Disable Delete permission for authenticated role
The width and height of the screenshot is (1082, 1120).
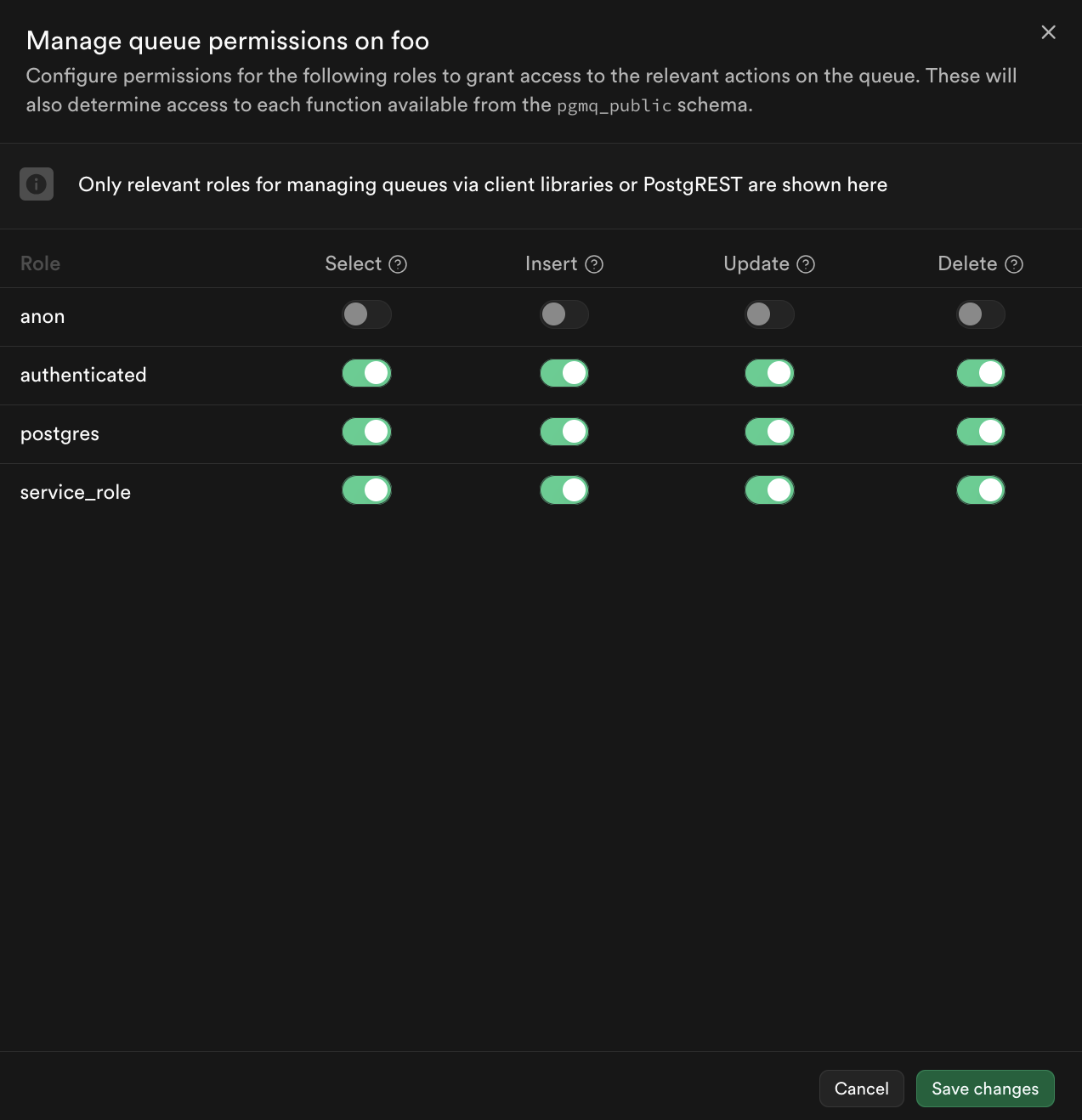(981, 373)
